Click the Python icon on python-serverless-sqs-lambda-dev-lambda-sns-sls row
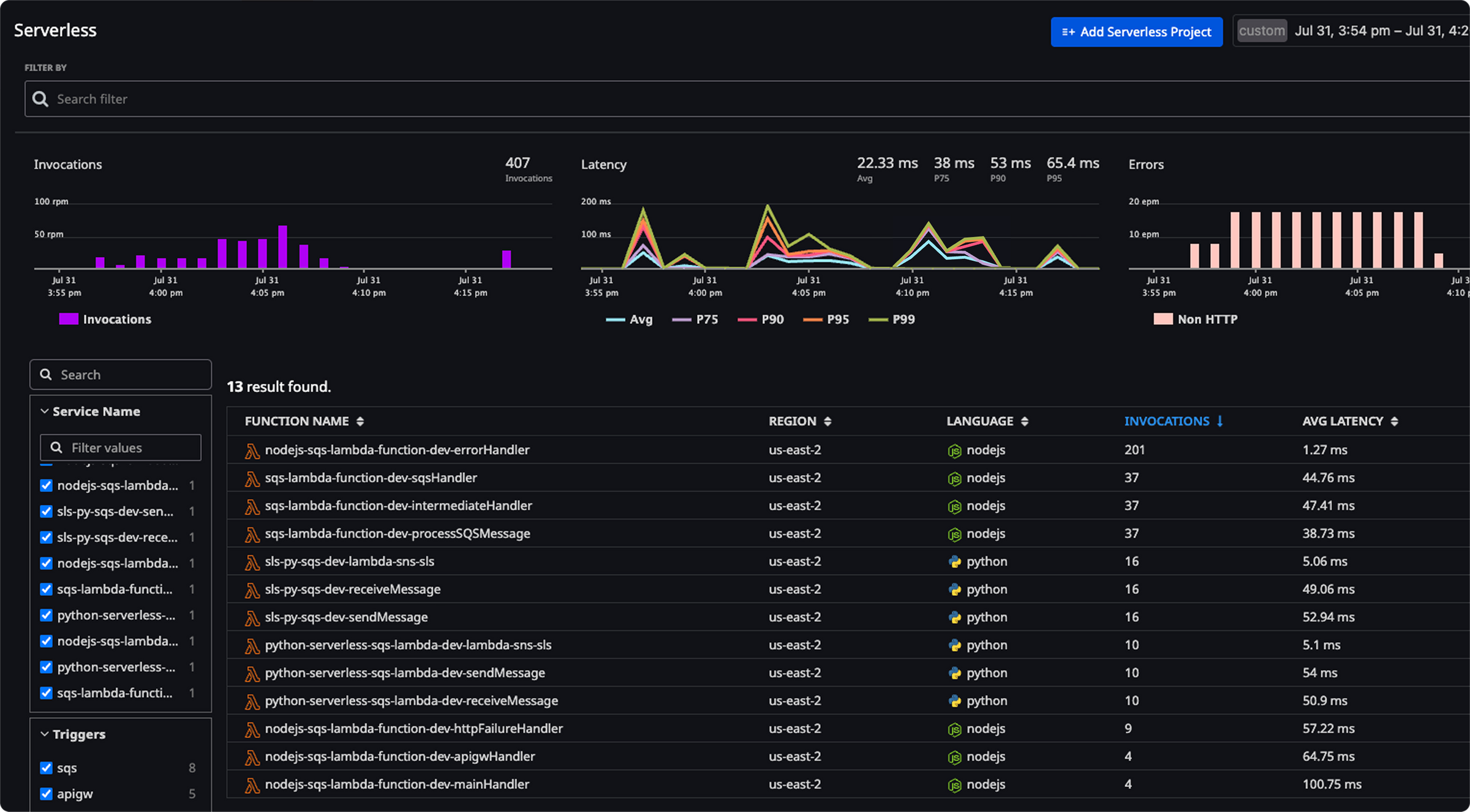 coord(956,645)
